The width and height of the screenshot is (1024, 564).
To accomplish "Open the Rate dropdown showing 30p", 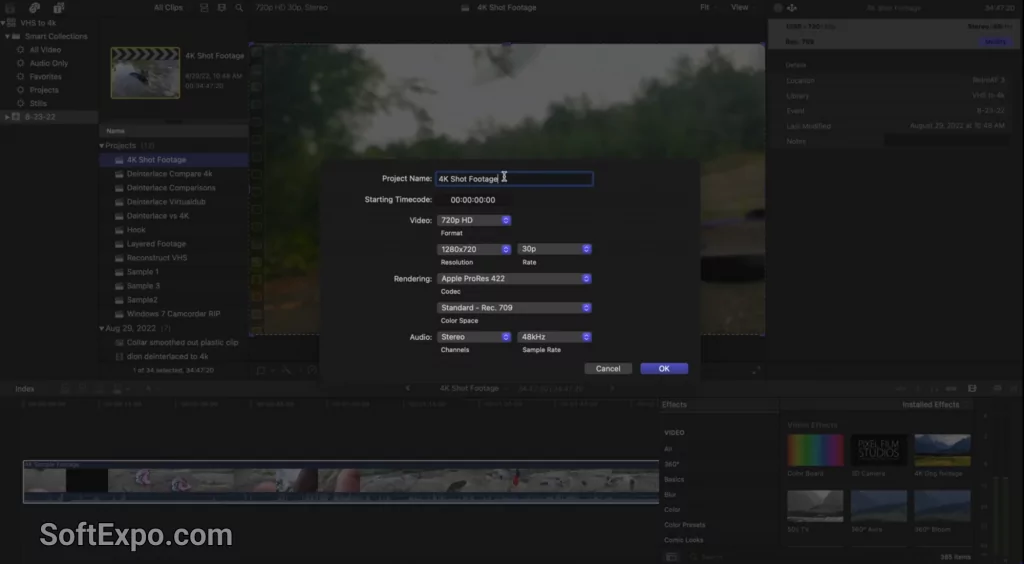I will pyautogui.click(x=554, y=249).
